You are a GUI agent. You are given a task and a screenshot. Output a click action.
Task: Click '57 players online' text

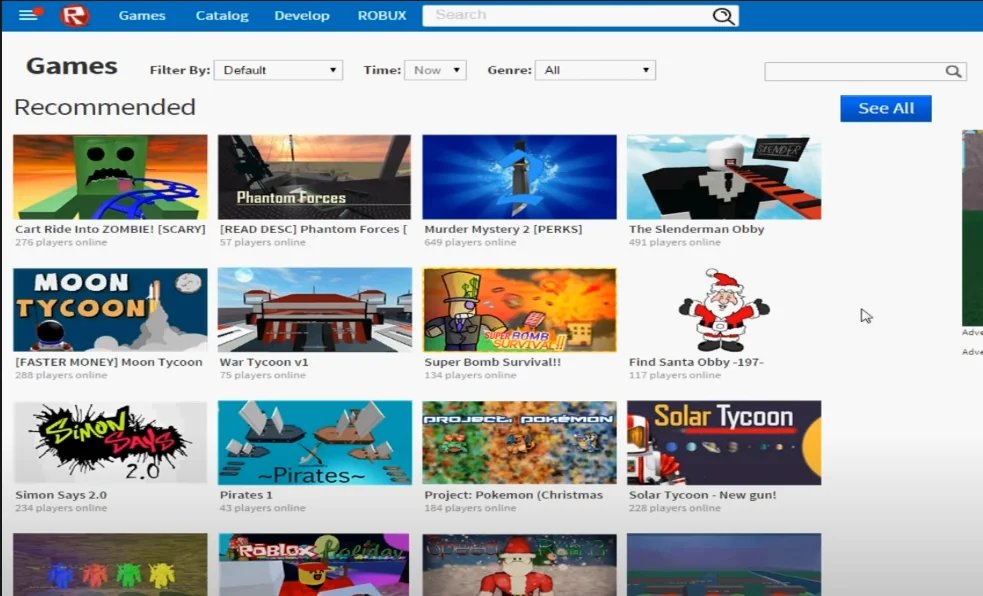click(263, 243)
